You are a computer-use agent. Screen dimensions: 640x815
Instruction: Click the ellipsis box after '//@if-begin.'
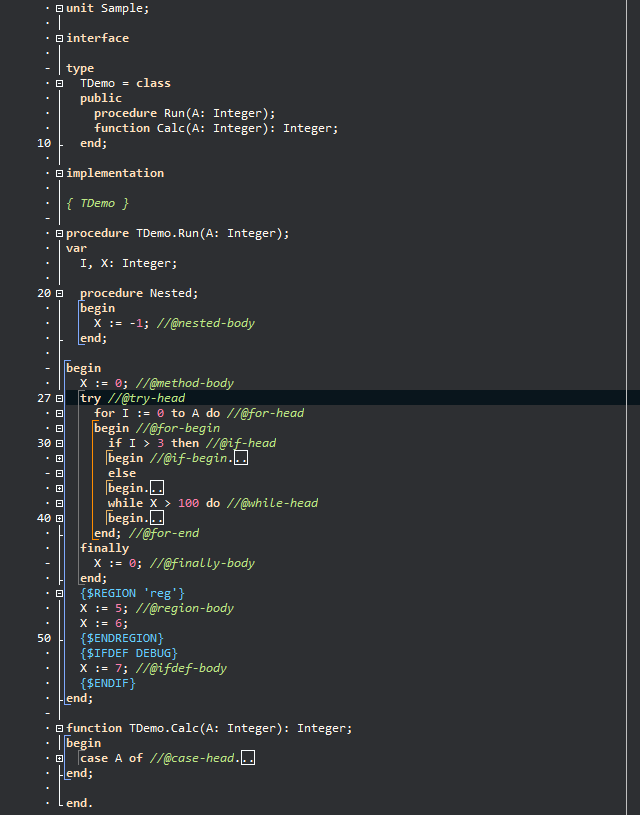(x=241, y=458)
